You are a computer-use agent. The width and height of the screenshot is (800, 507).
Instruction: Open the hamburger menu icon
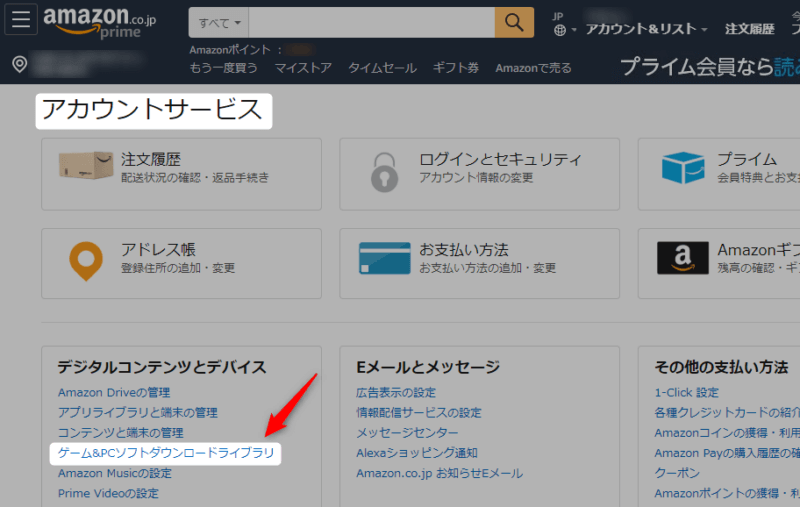tap(21, 19)
